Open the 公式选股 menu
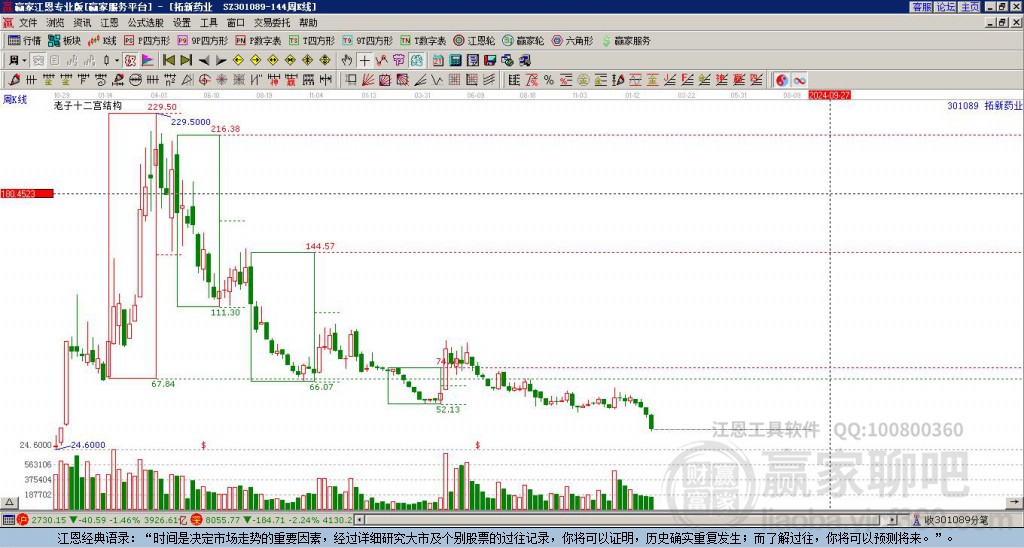The height and width of the screenshot is (548, 1024). tap(145, 23)
